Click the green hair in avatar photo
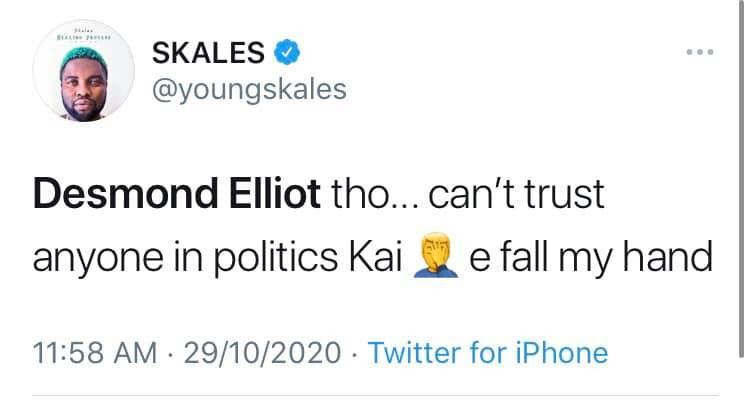 pos(84,56)
